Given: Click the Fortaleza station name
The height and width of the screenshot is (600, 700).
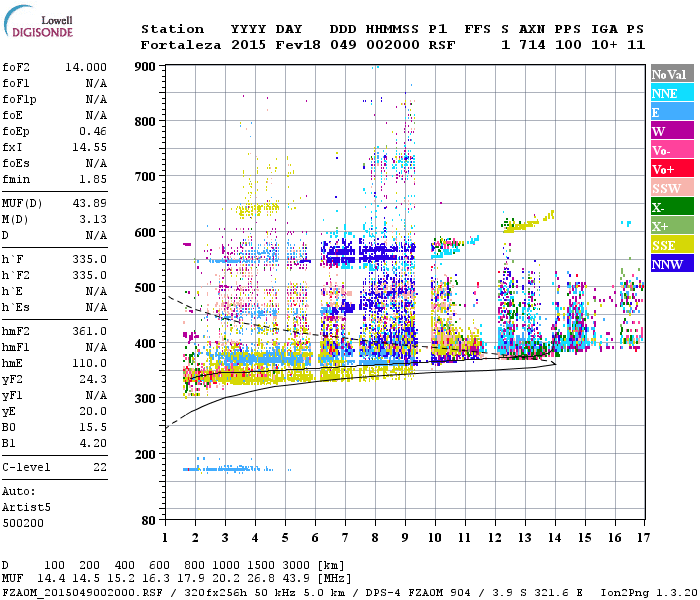Looking at the screenshot, I should pyautogui.click(x=181, y=45).
